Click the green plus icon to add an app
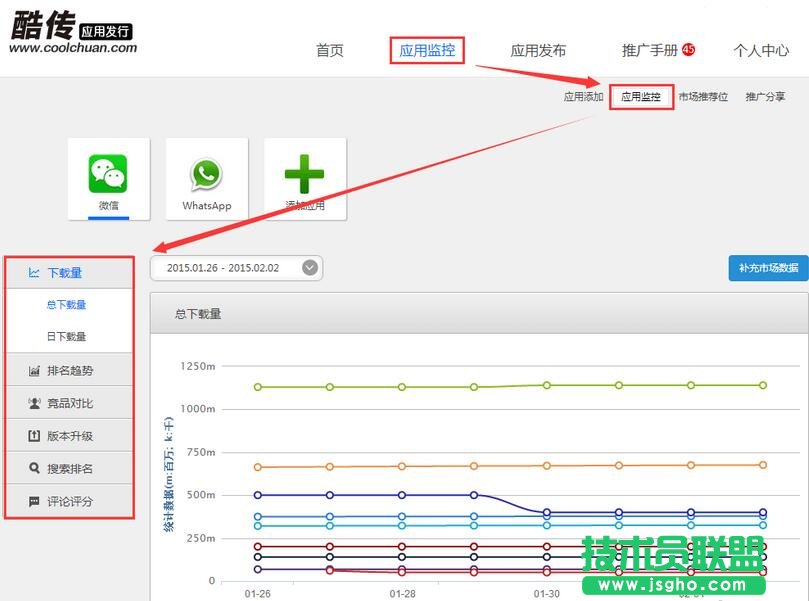The image size is (809, 601). pos(303,172)
